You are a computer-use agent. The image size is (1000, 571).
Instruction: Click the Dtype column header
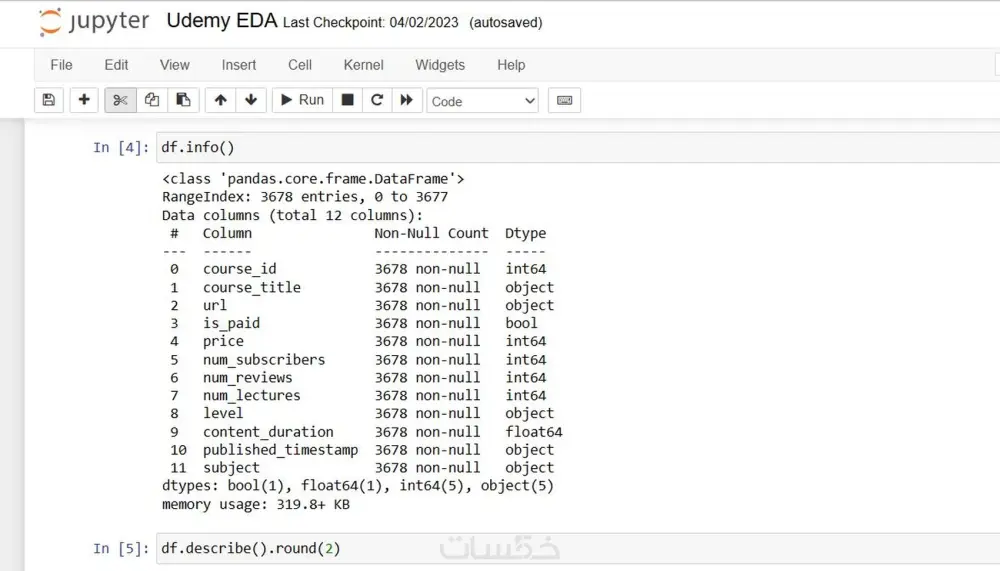tap(526, 234)
